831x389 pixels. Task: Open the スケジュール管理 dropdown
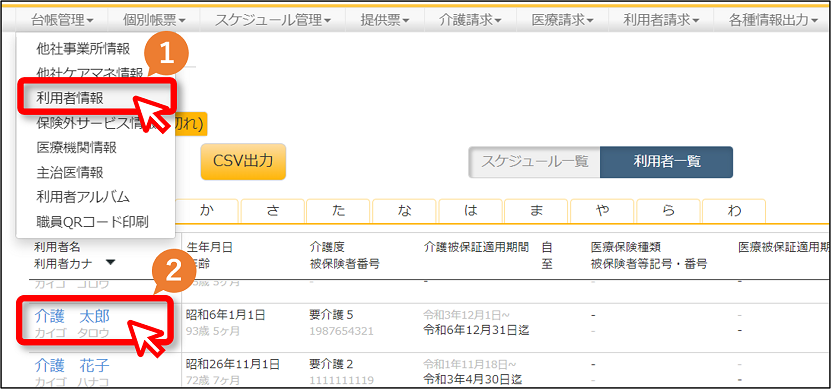[x=272, y=20]
